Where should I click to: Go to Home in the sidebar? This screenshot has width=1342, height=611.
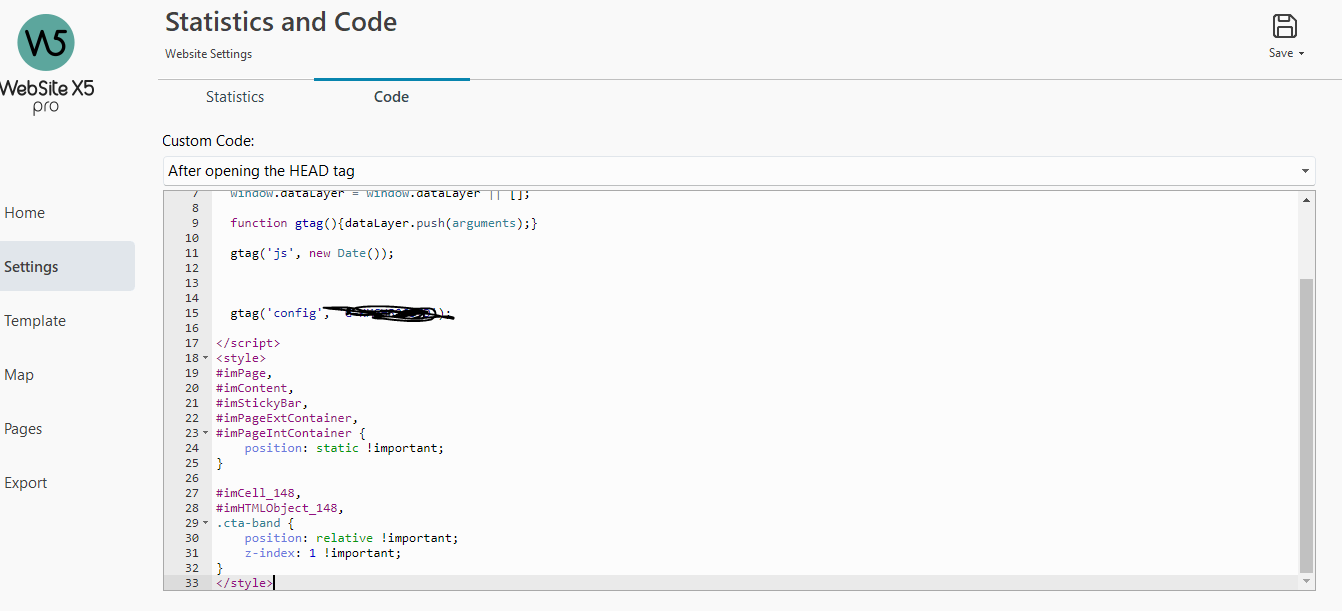point(25,213)
